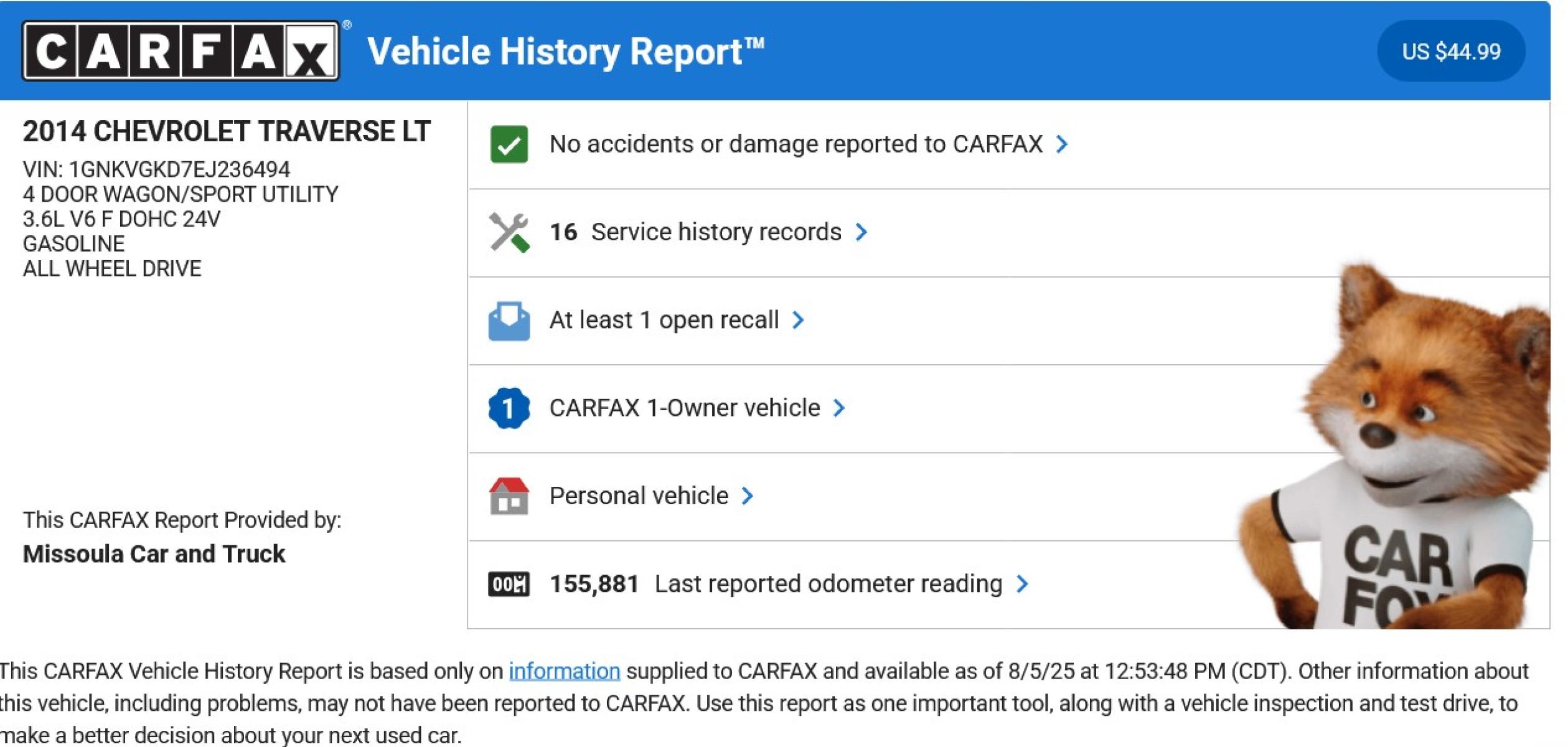The height and width of the screenshot is (747, 1568).
Task: Click the Car Fox mascot image
Action: 1393,447
